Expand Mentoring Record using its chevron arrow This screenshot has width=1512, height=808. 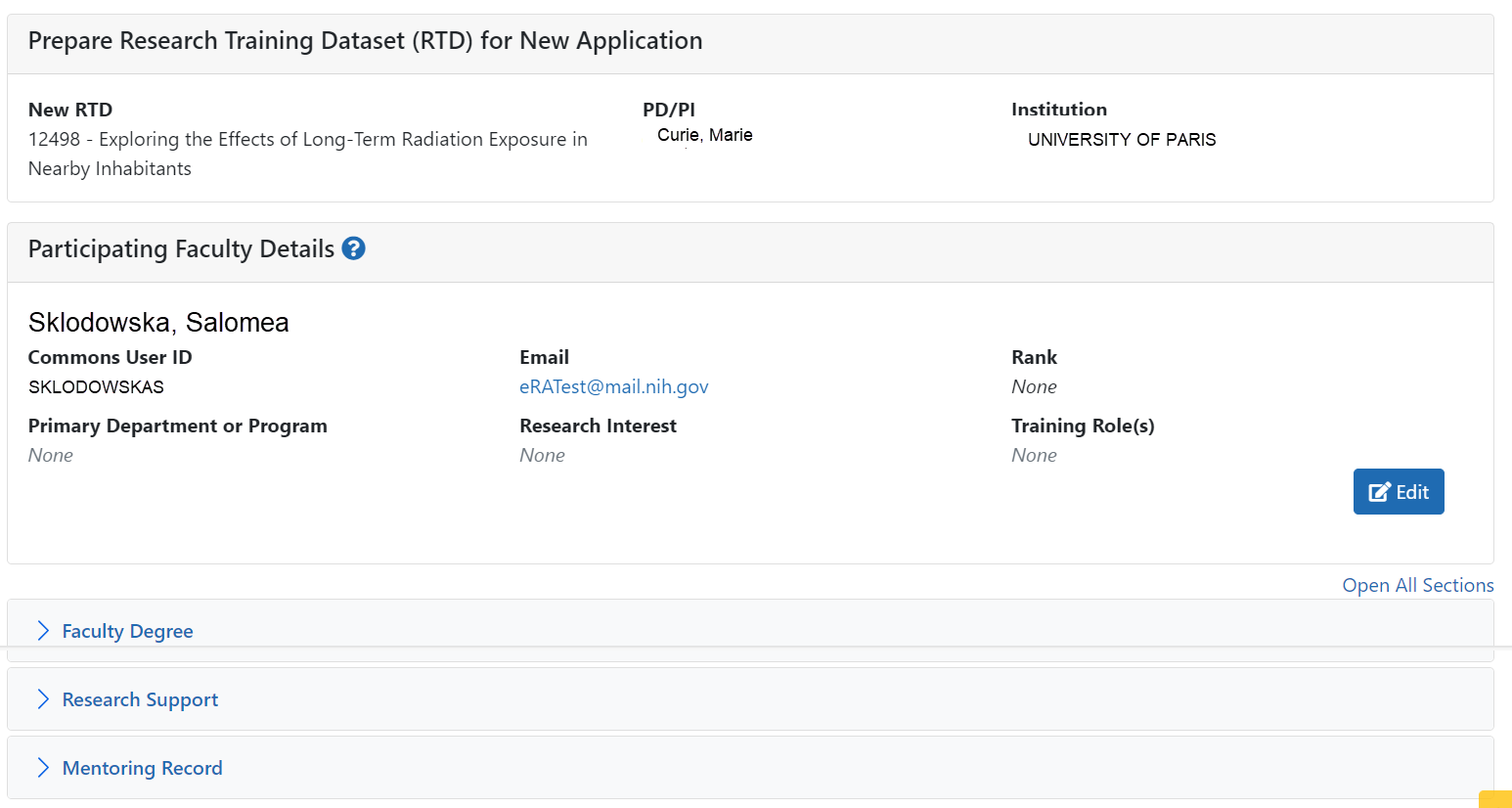click(43, 768)
